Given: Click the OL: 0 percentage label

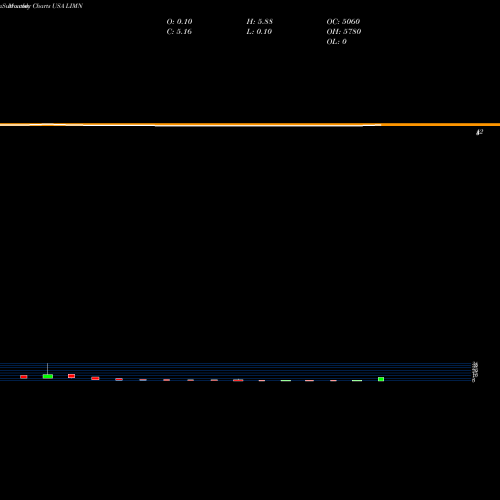Looking at the screenshot, I should pyautogui.click(x=337, y=42).
